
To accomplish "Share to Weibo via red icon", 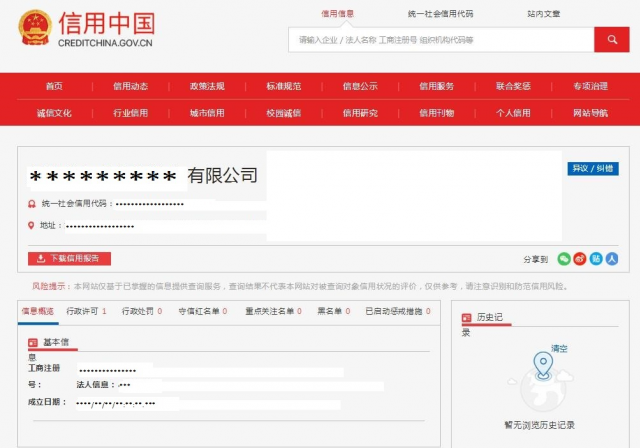I will (580, 259).
